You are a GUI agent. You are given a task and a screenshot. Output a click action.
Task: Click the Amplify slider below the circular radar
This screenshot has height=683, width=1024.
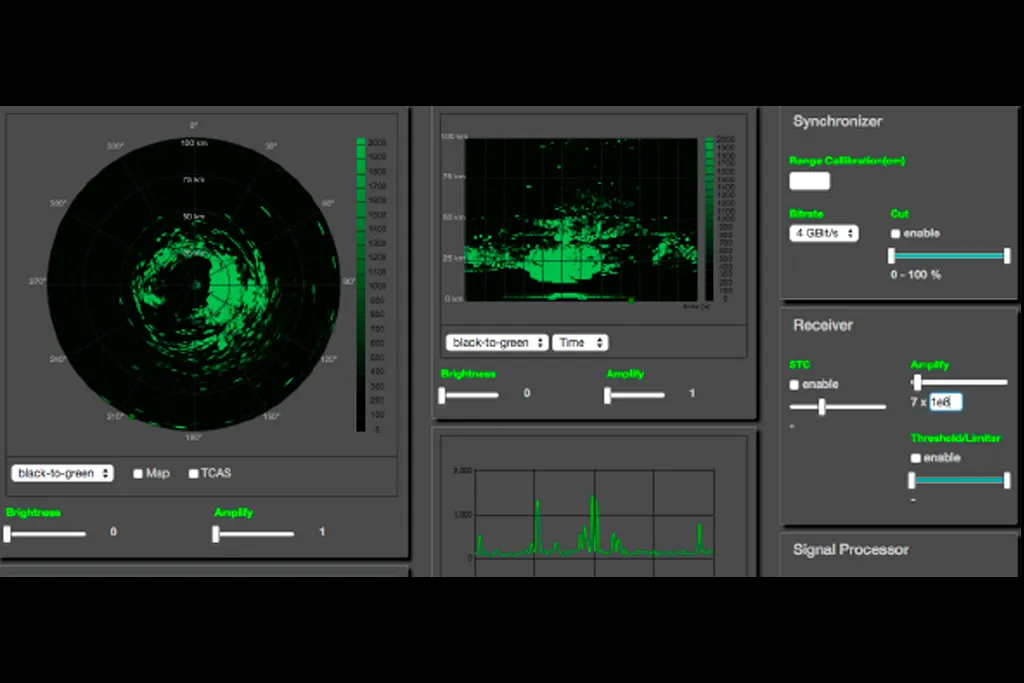[x=255, y=534]
